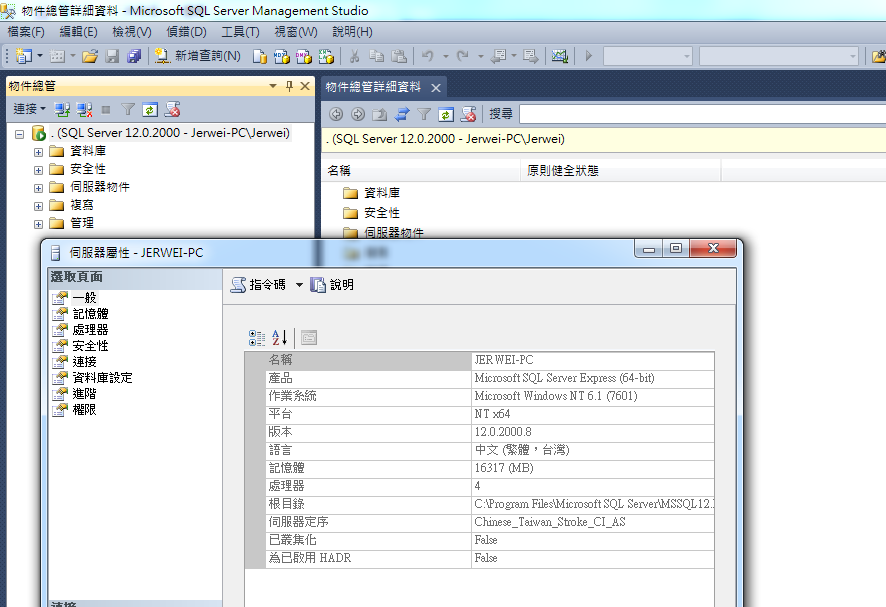Open the 偵錯(D) menu
The image size is (886, 607).
tap(186, 32)
